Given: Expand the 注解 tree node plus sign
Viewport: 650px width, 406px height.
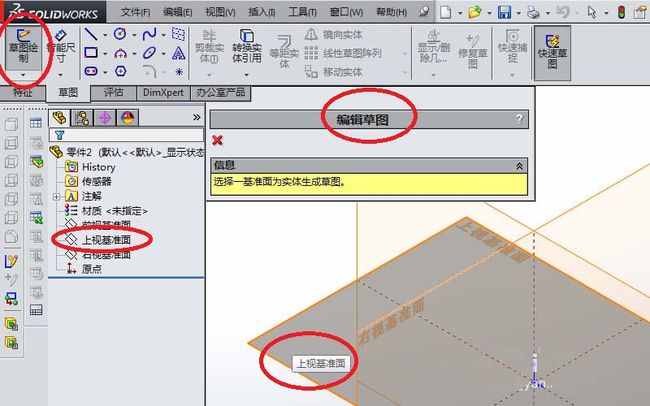Looking at the screenshot, I should (56, 197).
